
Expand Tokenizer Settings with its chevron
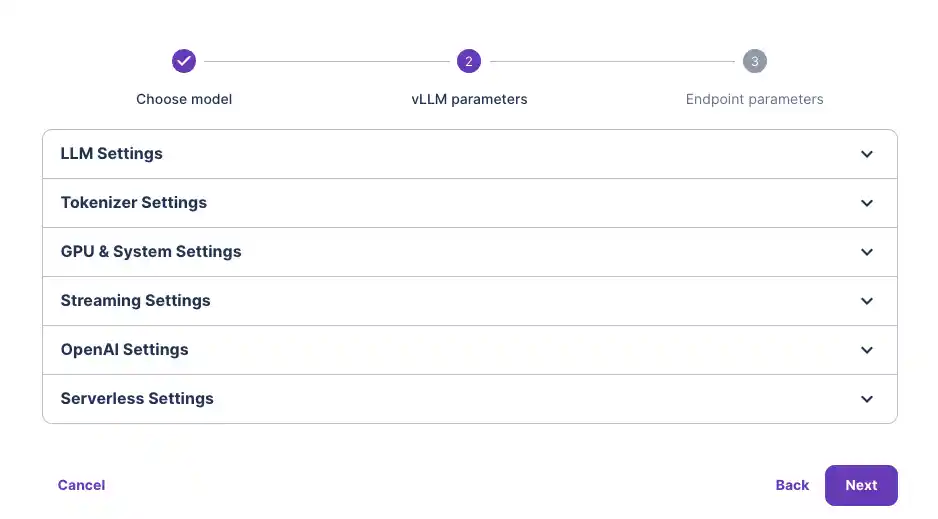click(x=867, y=203)
